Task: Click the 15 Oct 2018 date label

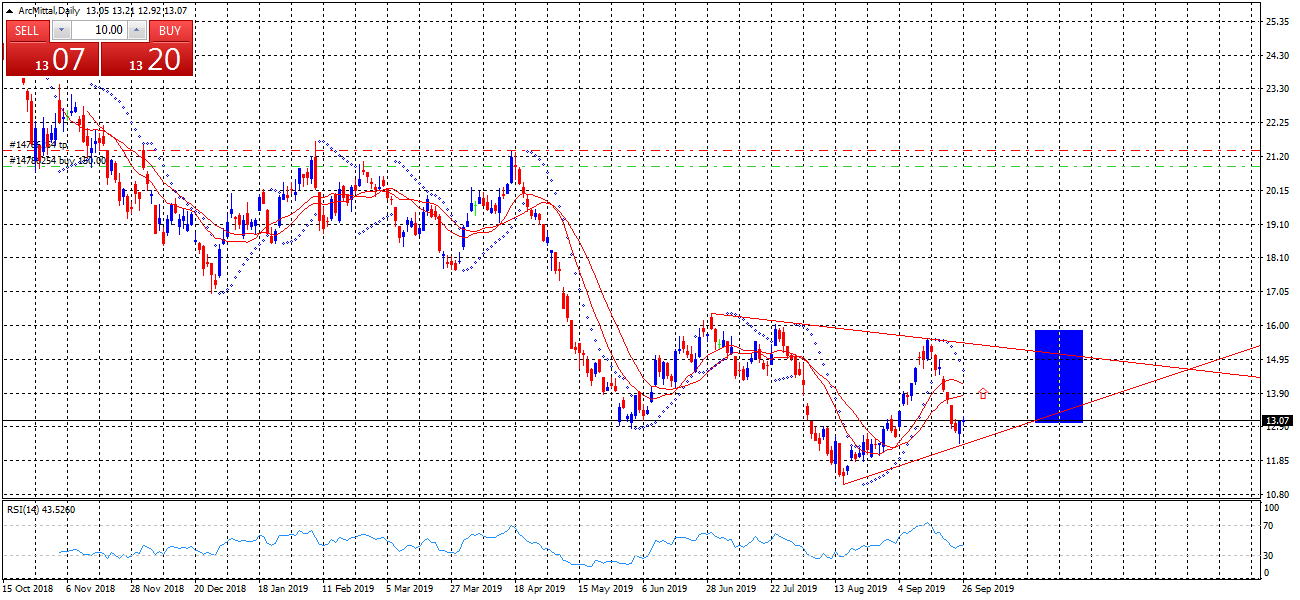Action: tap(28, 589)
